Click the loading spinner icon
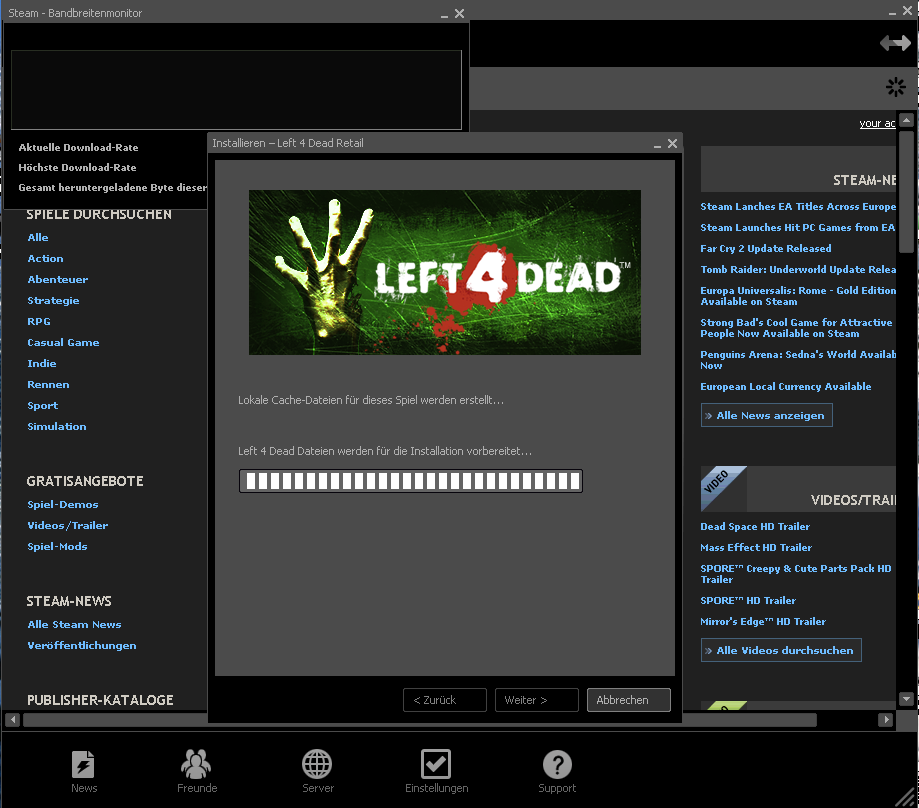This screenshot has height=808, width=919. pyautogui.click(x=896, y=87)
